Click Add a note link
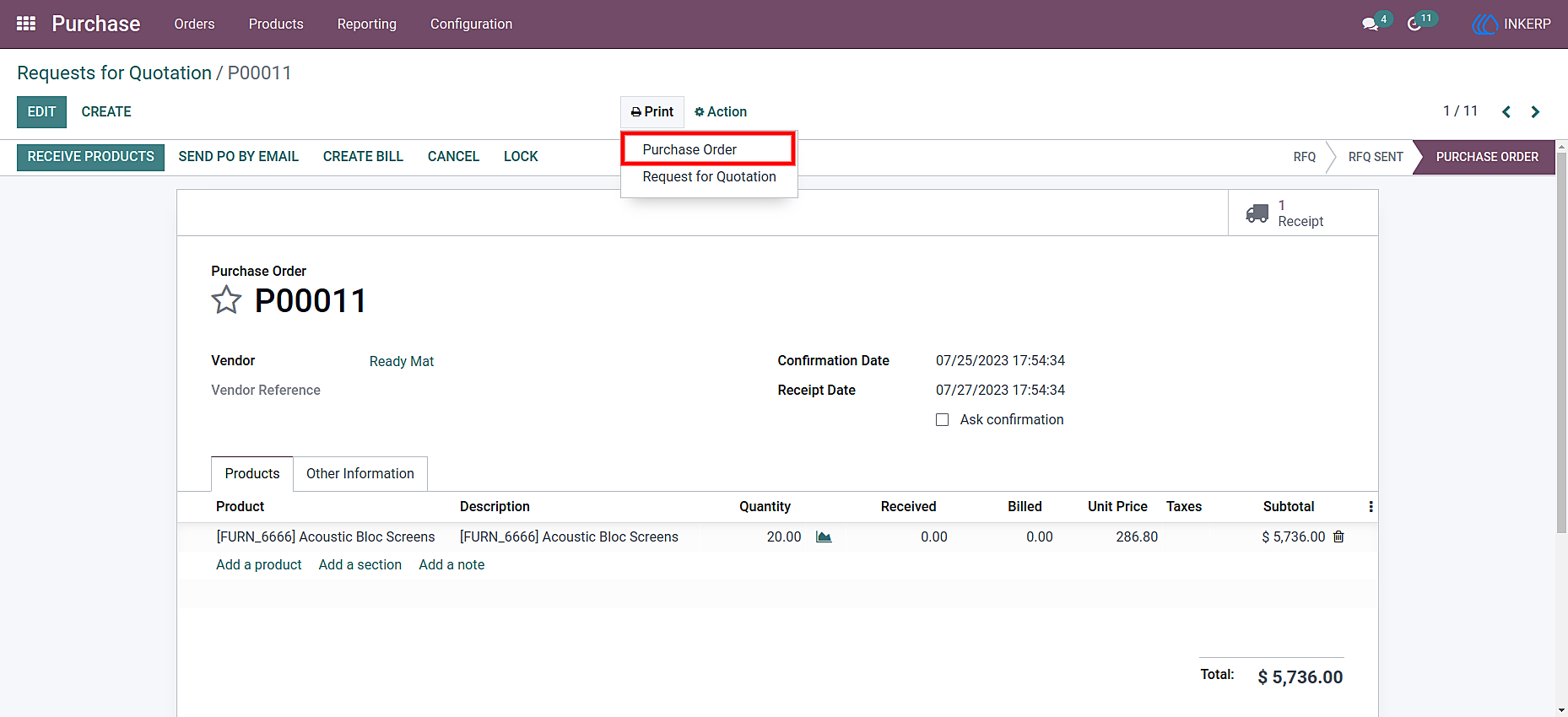The height and width of the screenshot is (717, 1568). pos(451,565)
